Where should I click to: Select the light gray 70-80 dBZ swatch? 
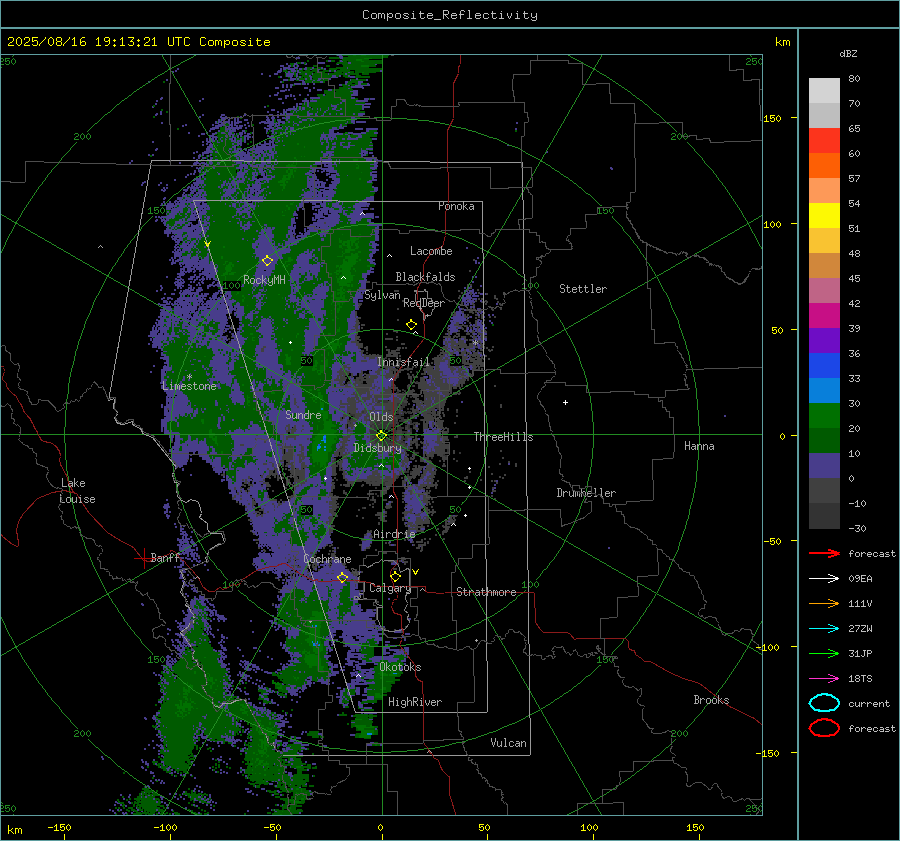pos(824,91)
